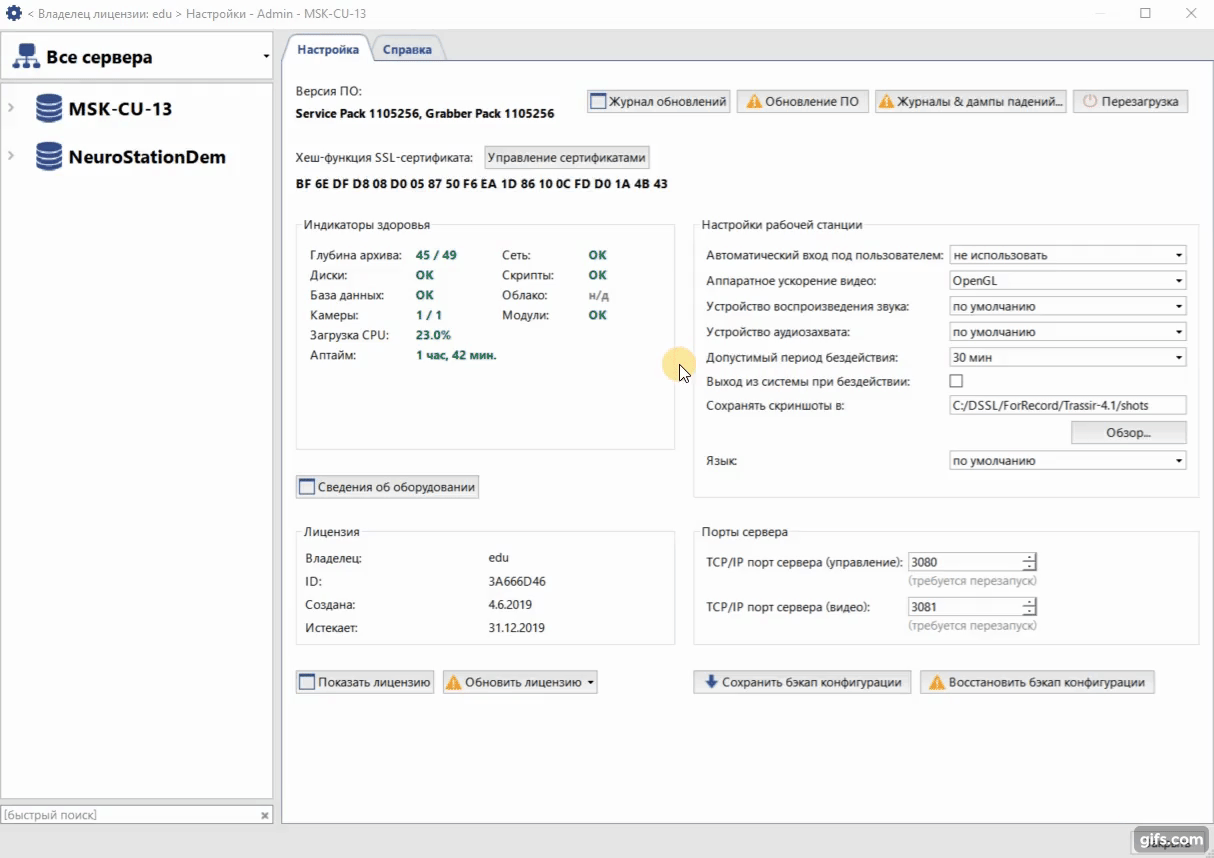
Task: Clear the quick search with x icon
Action: coord(265,816)
